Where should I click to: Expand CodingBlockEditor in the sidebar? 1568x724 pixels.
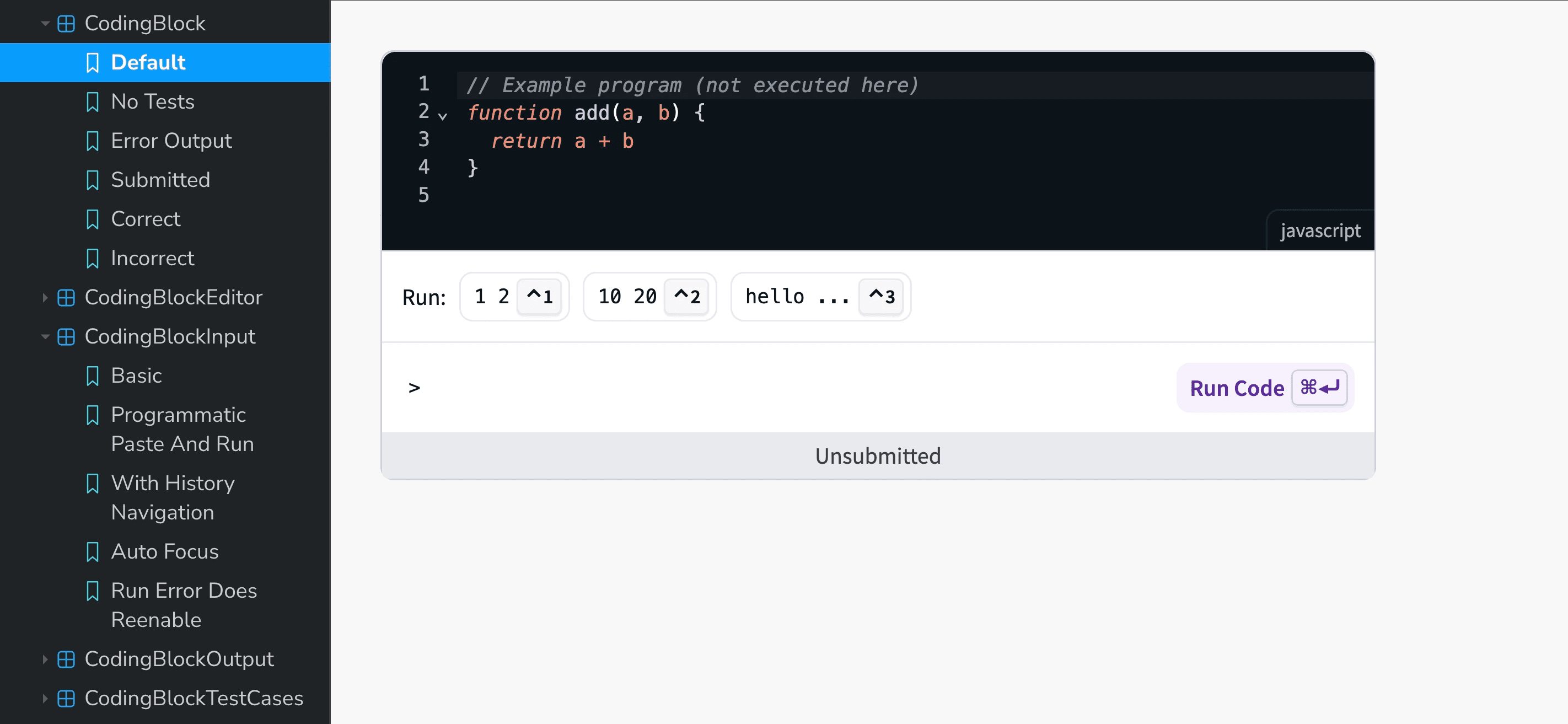tap(46, 297)
